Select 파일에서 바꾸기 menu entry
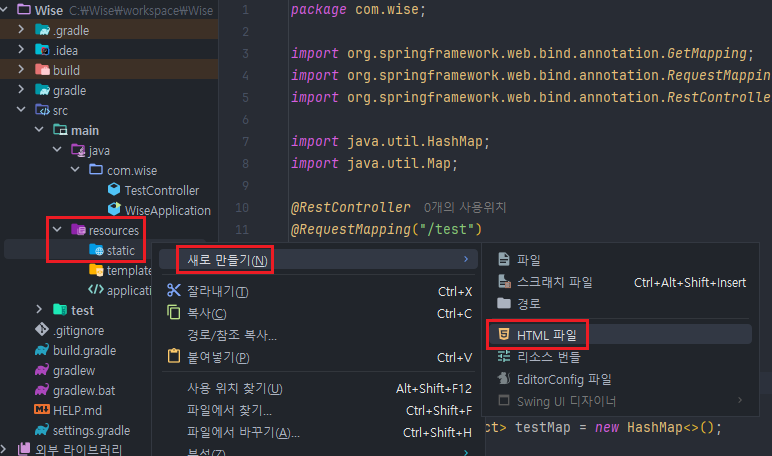Image resolution: width=772 pixels, height=456 pixels. point(318,432)
